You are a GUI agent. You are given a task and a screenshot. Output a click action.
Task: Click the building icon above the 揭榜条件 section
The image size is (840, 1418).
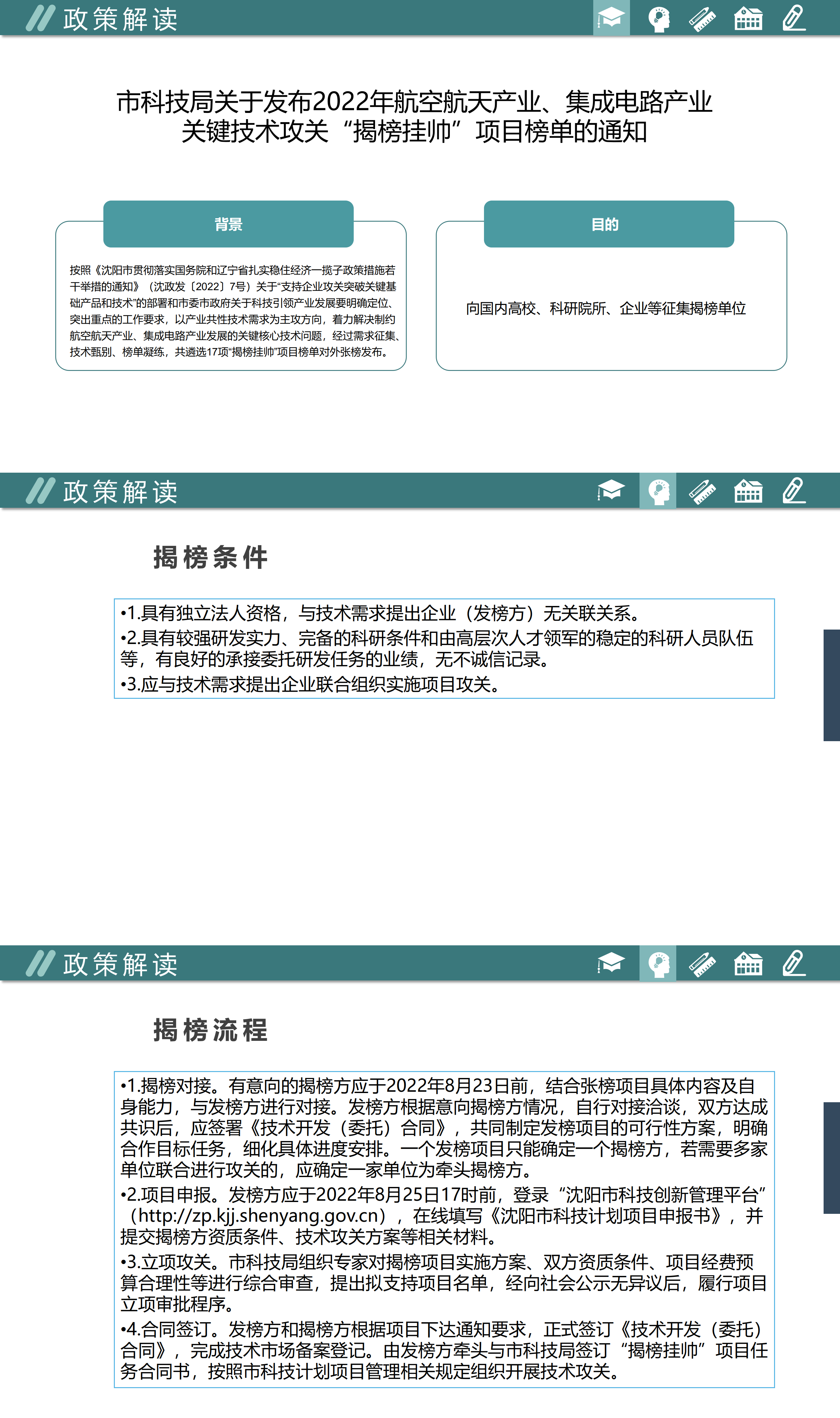pyautogui.click(x=748, y=491)
